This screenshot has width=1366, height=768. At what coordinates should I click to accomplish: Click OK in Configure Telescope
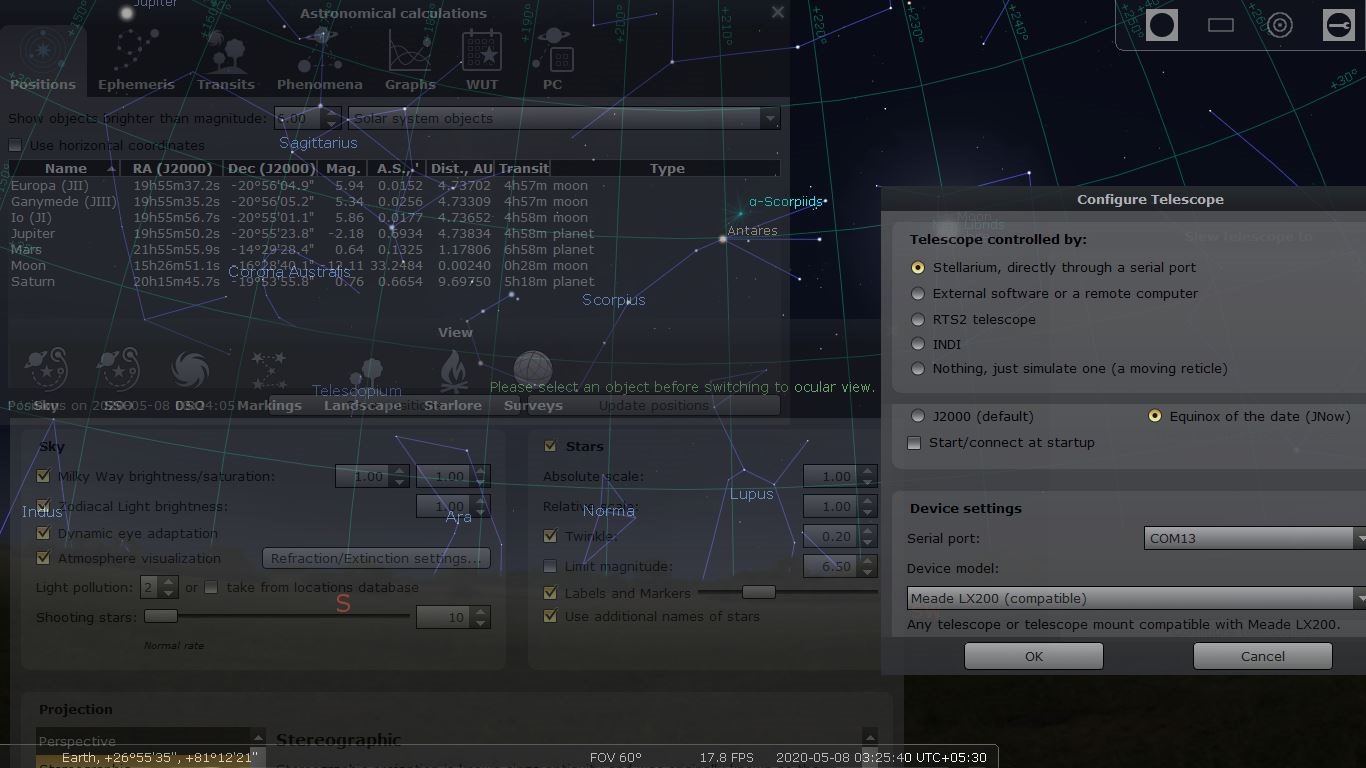pyautogui.click(x=1034, y=656)
